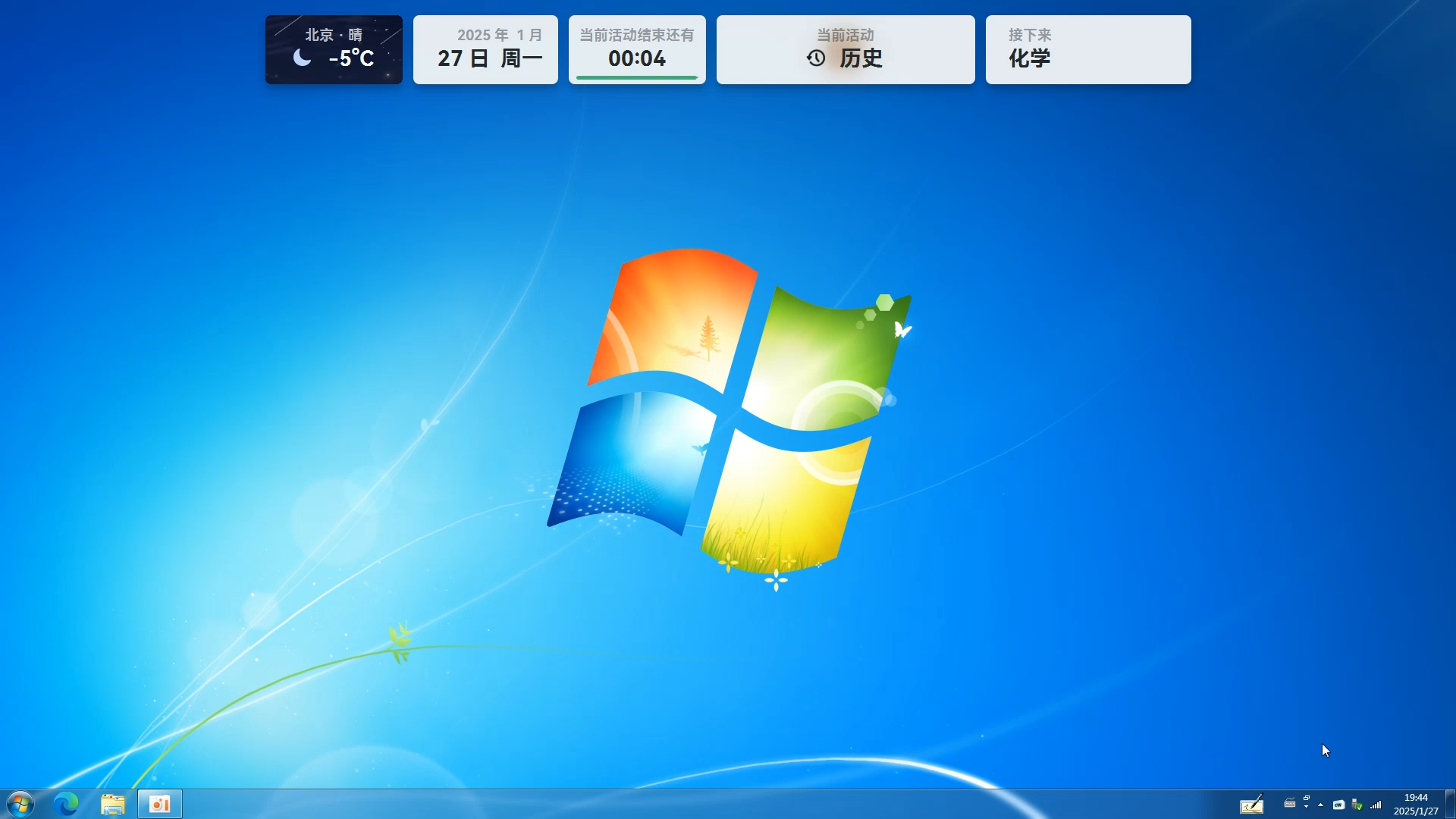Open the network signal icon in the tray
The image size is (1456, 819).
(x=1375, y=805)
